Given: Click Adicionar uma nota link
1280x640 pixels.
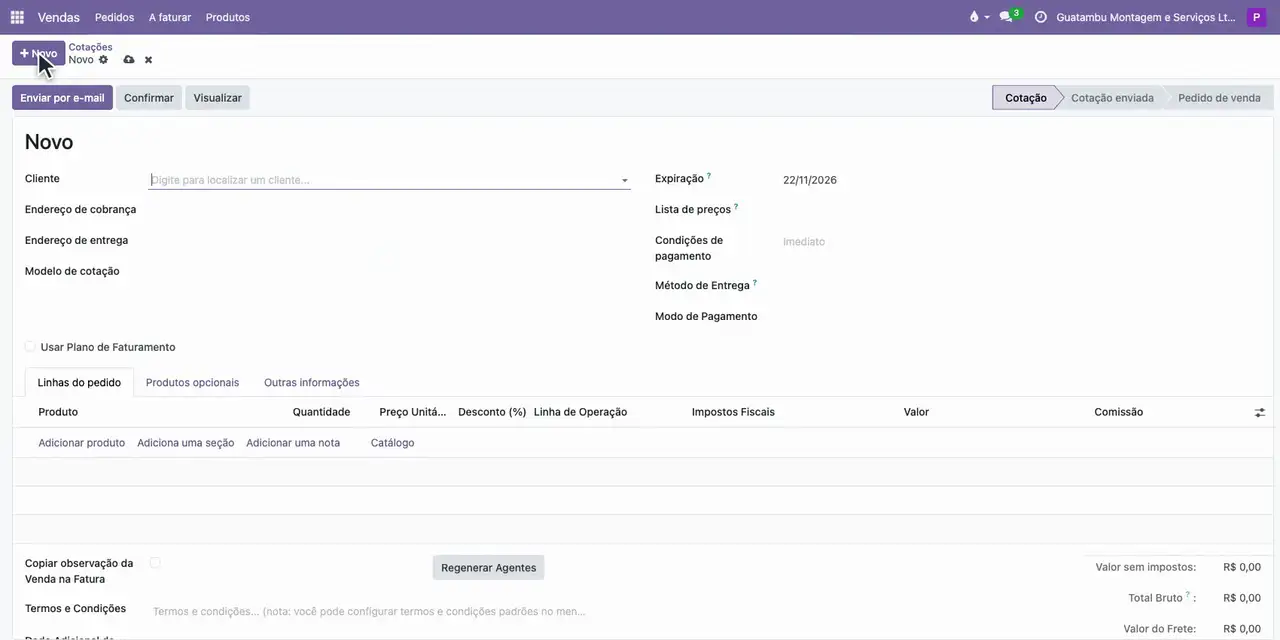Looking at the screenshot, I should tap(293, 443).
